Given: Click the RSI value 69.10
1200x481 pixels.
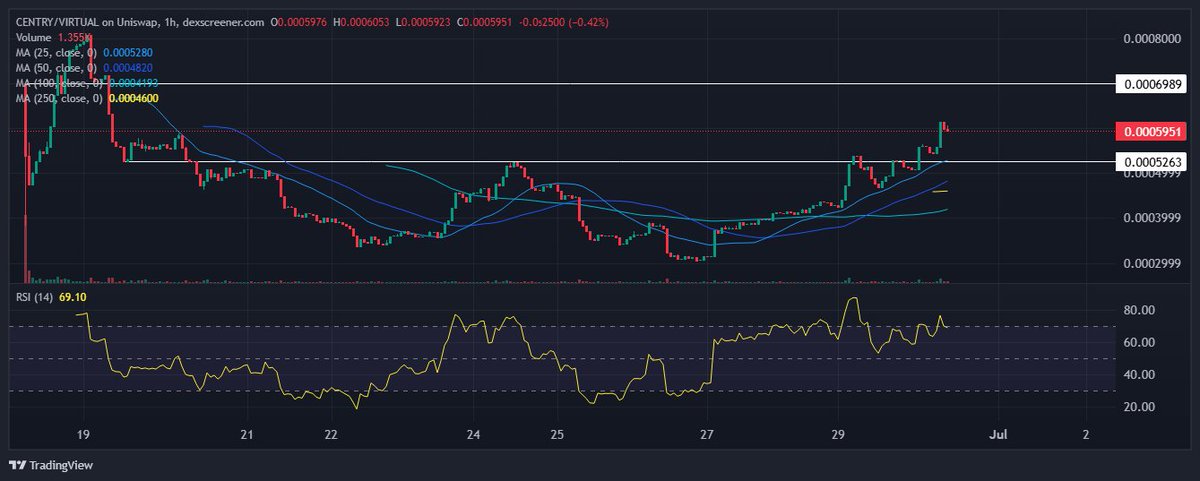Looking at the screenshot, I should point(75,297).
